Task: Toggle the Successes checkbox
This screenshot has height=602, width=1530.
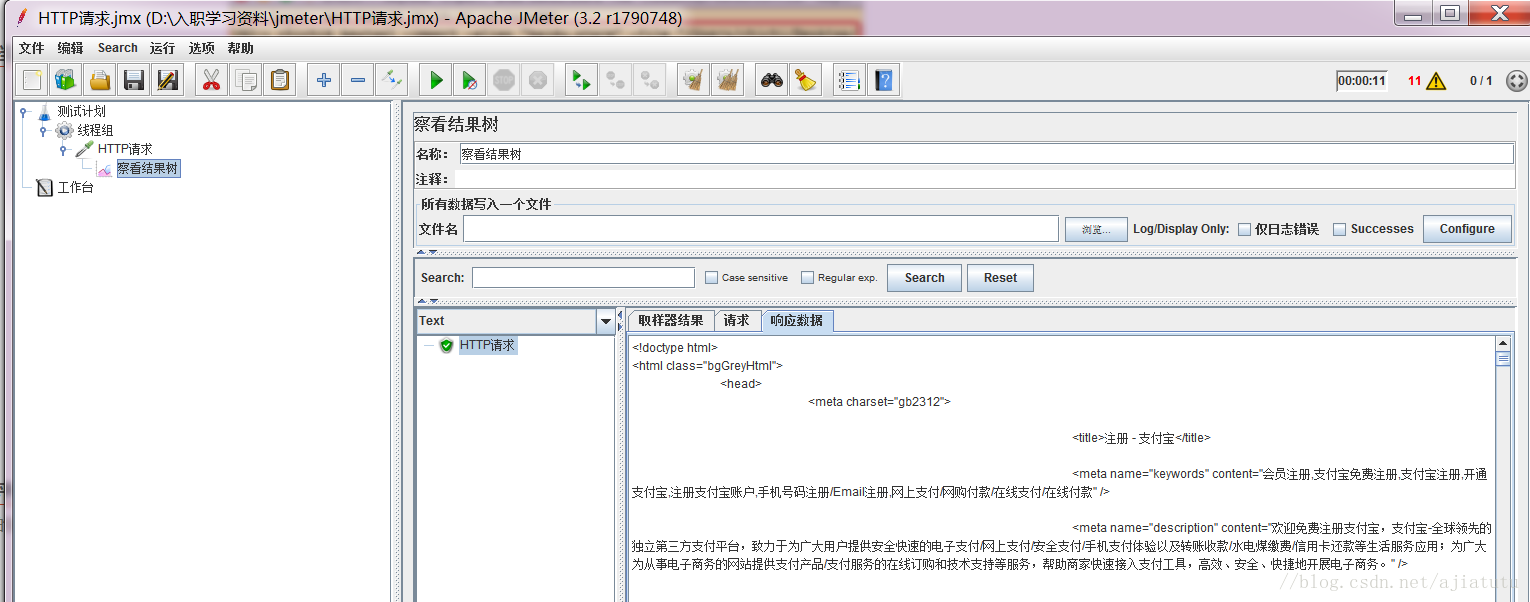Action: point(1340,229)
